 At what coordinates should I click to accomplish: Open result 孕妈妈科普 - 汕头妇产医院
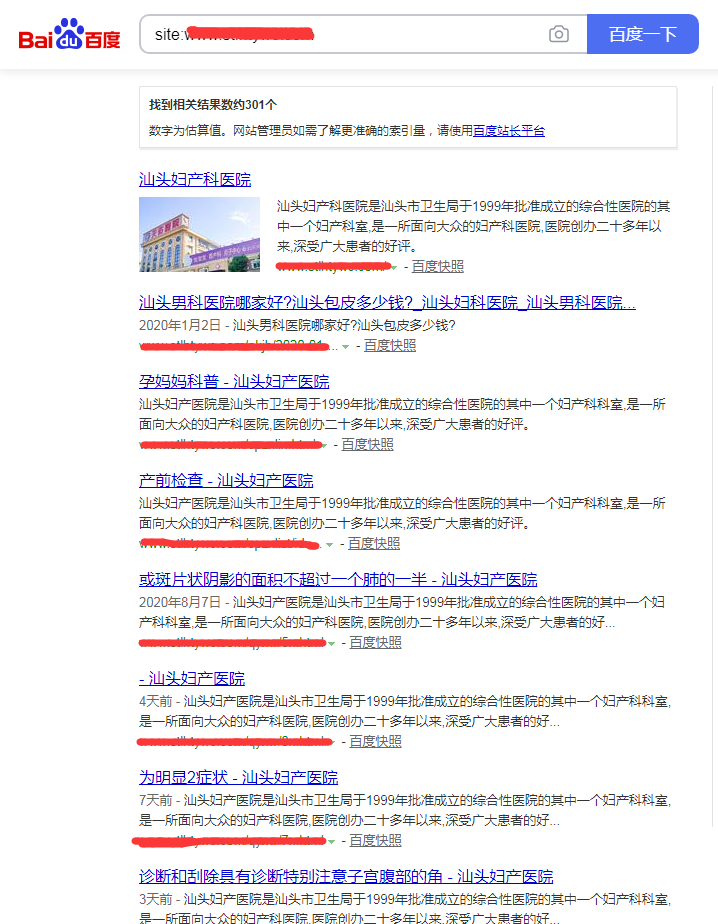[234, 382]
